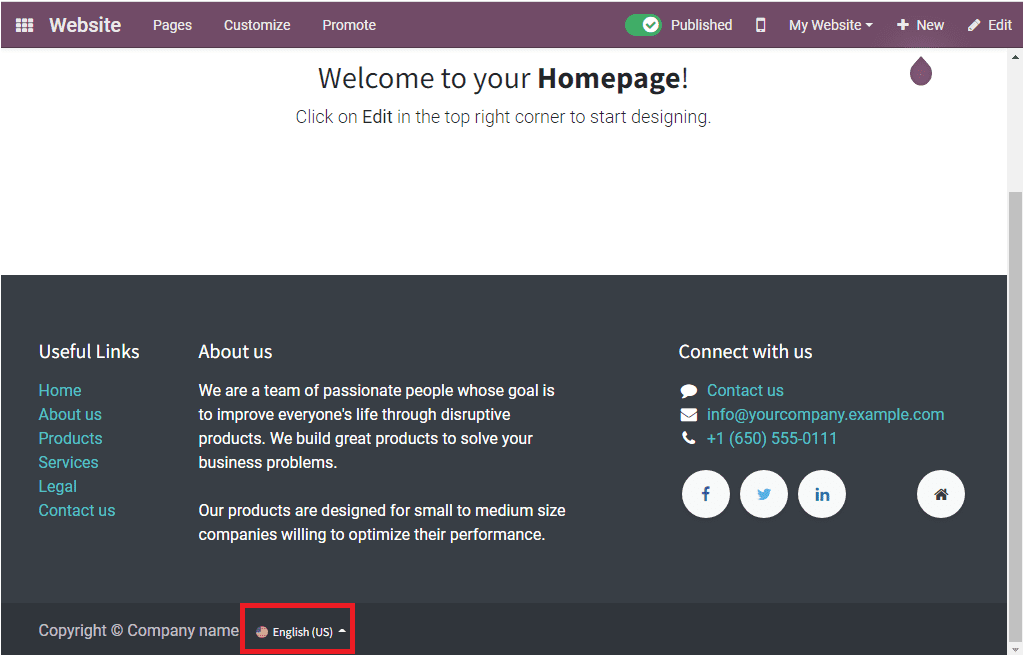Follow the Contact us footer link
1024x656 pixels.
(744, 390)
